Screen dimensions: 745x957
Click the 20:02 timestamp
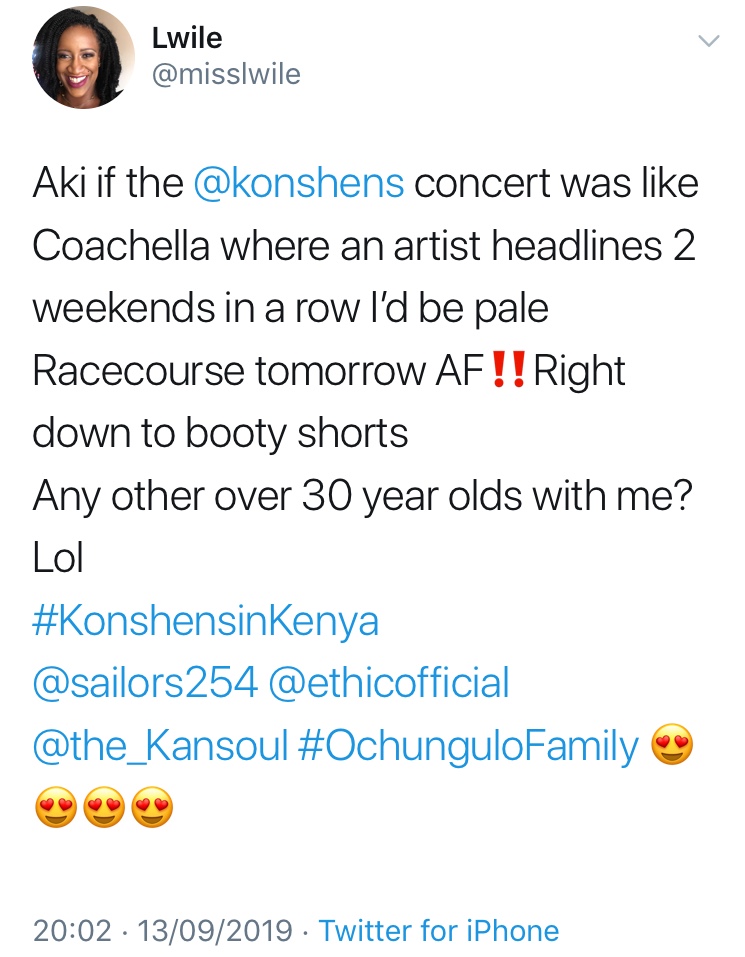click(x=72, y=931)
